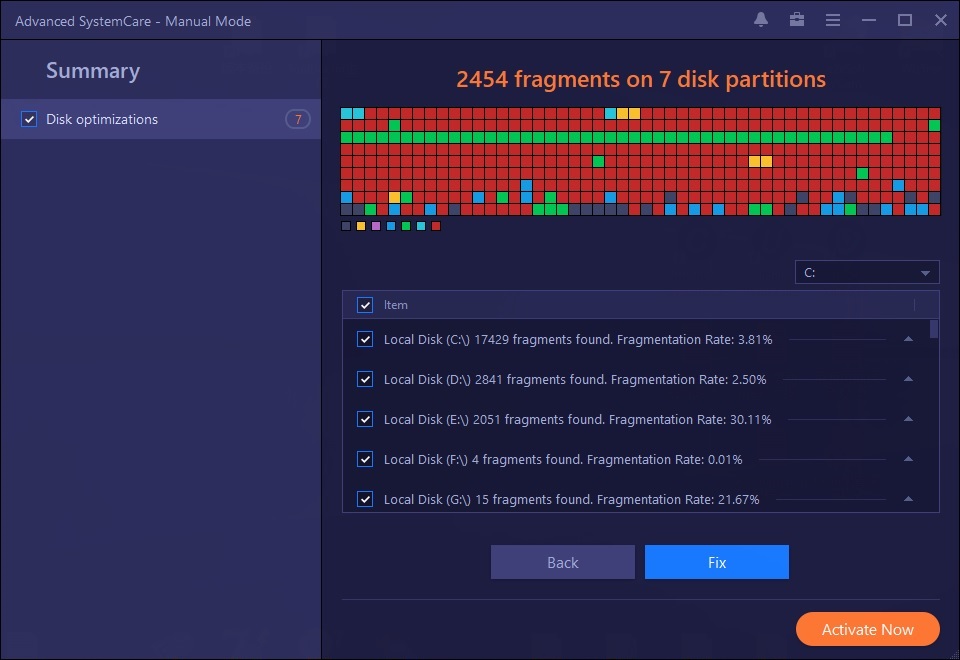Select the 'Local Disk (C:\) 17429 fragments found' text
Image resolution: width=960 pixels, height=660 pixels.
tap(497, 339)
